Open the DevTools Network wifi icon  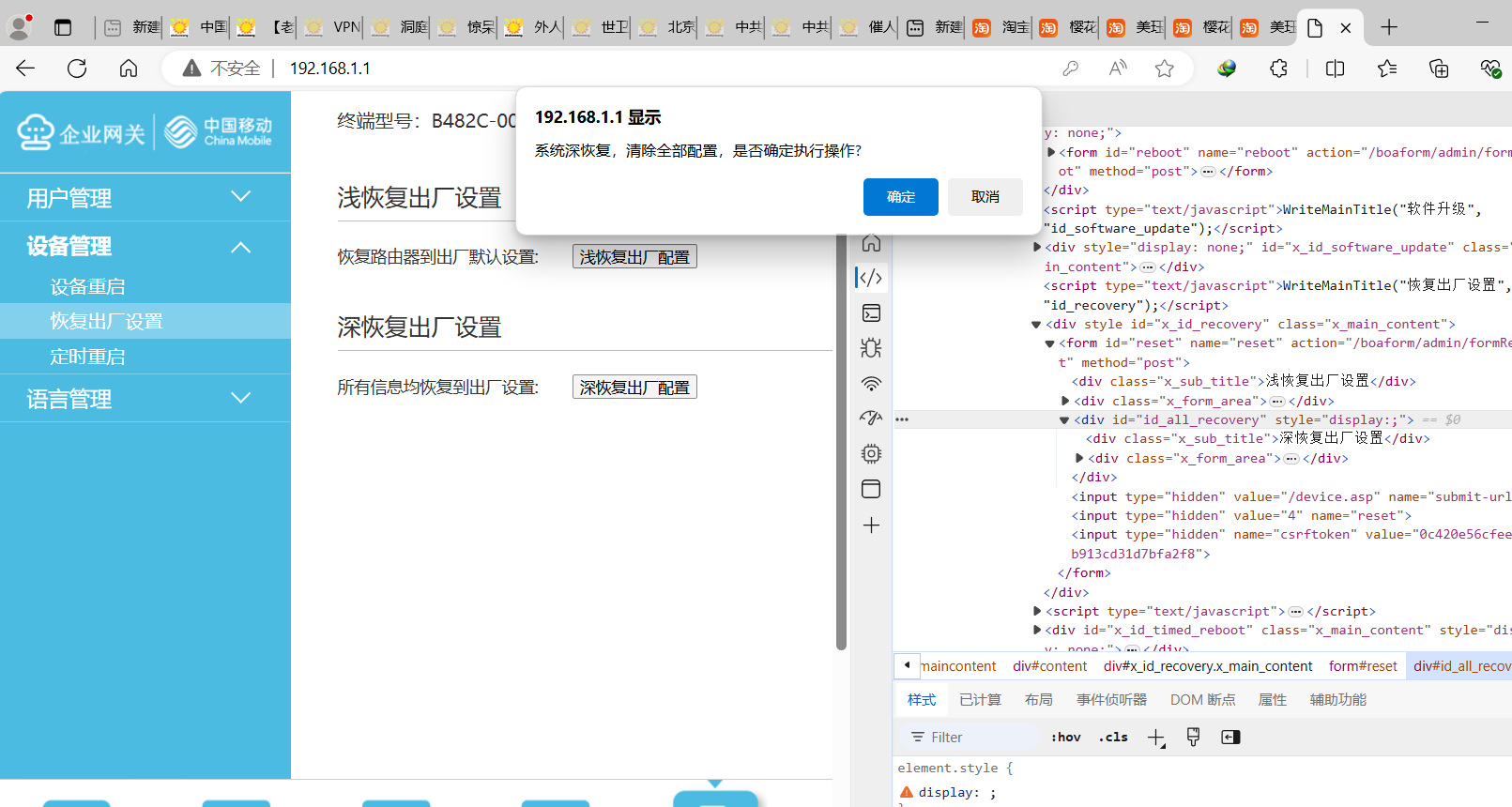[871, 384]
